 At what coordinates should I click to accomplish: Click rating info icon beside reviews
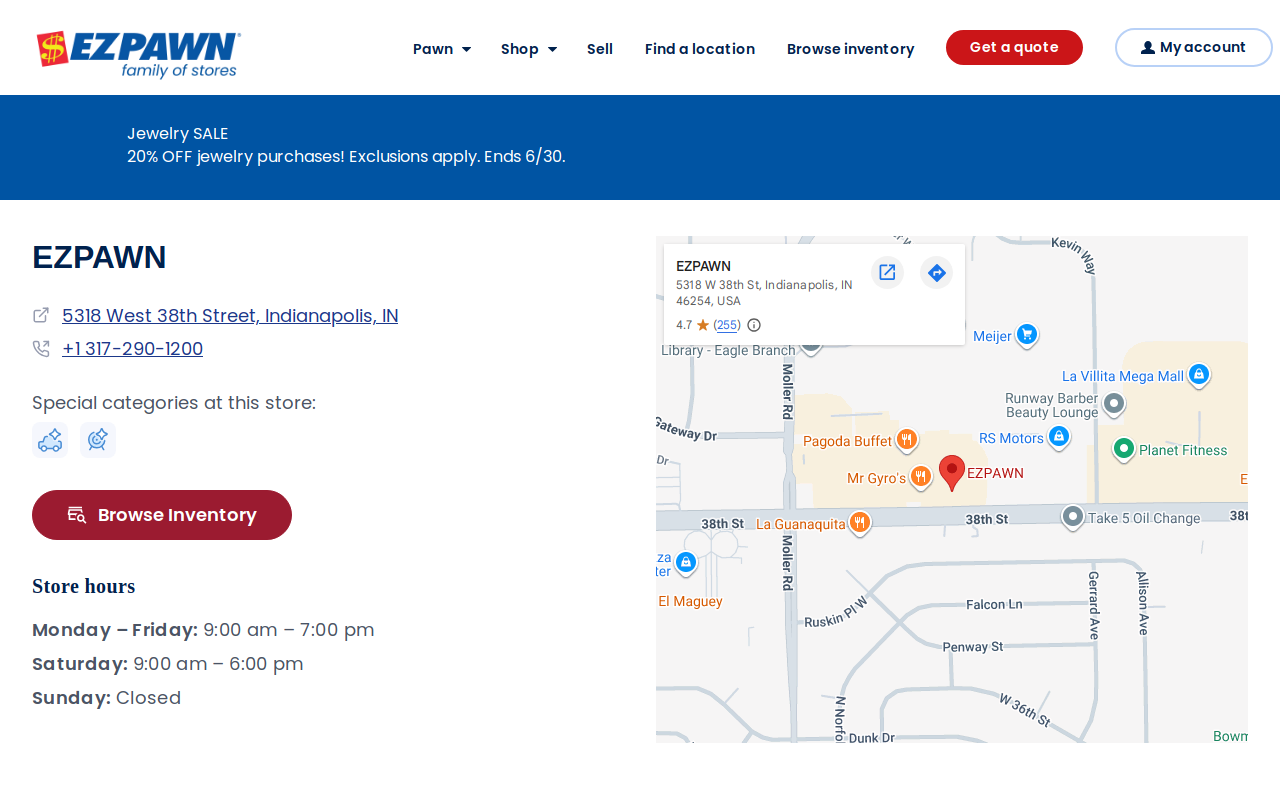pyautogui.click(x=754, y=325)
